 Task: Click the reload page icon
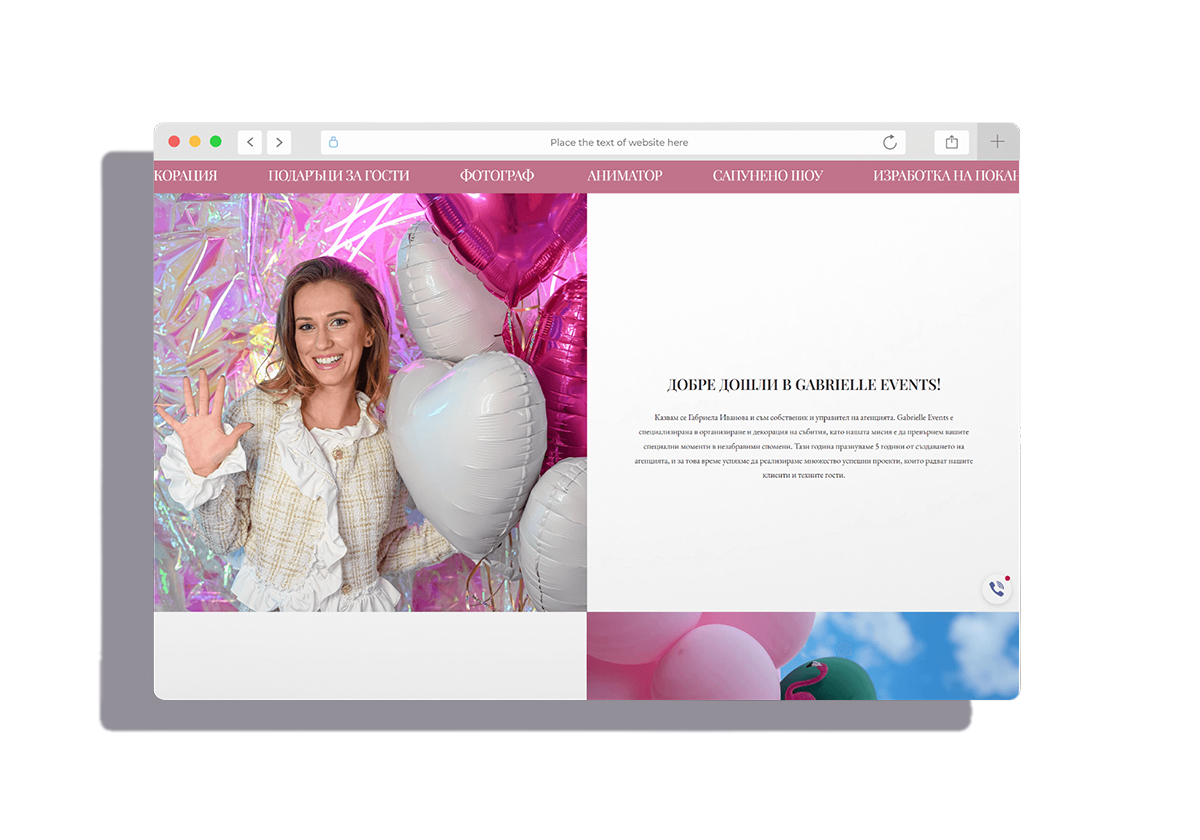click(890, 142)
